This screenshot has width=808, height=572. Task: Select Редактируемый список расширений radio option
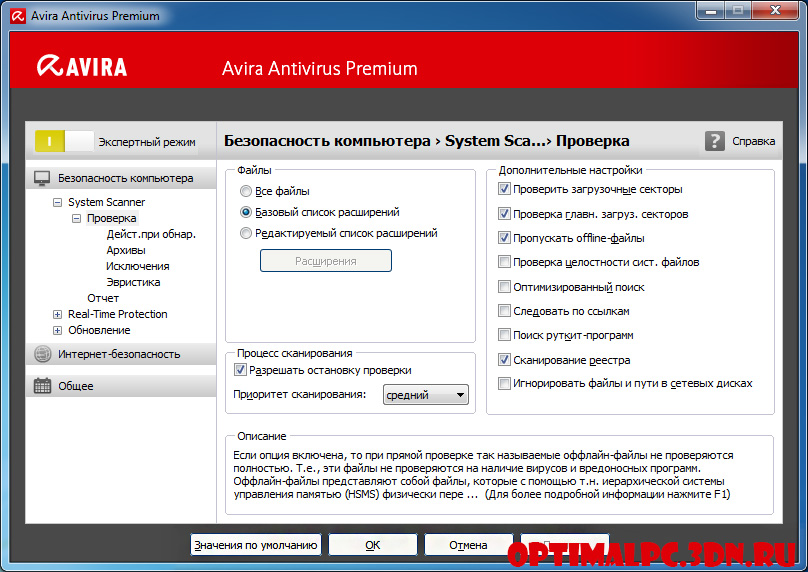tap(246, 233)
